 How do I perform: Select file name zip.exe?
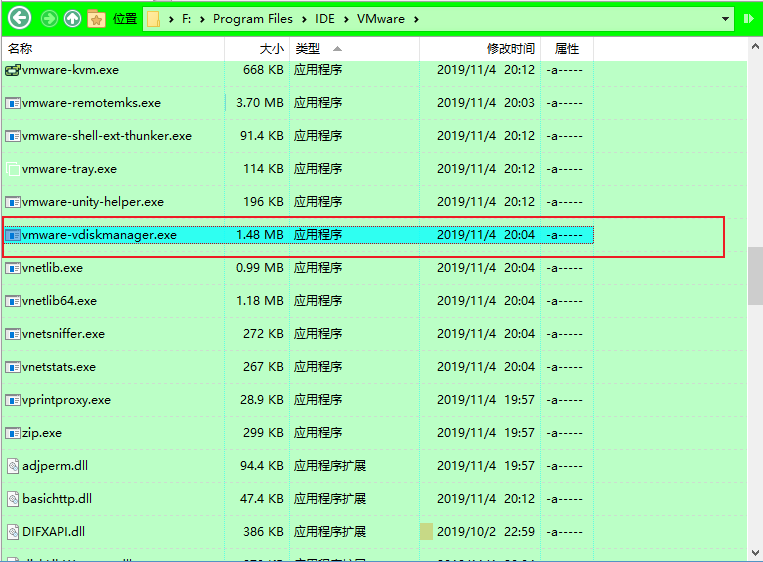(42, 433)
